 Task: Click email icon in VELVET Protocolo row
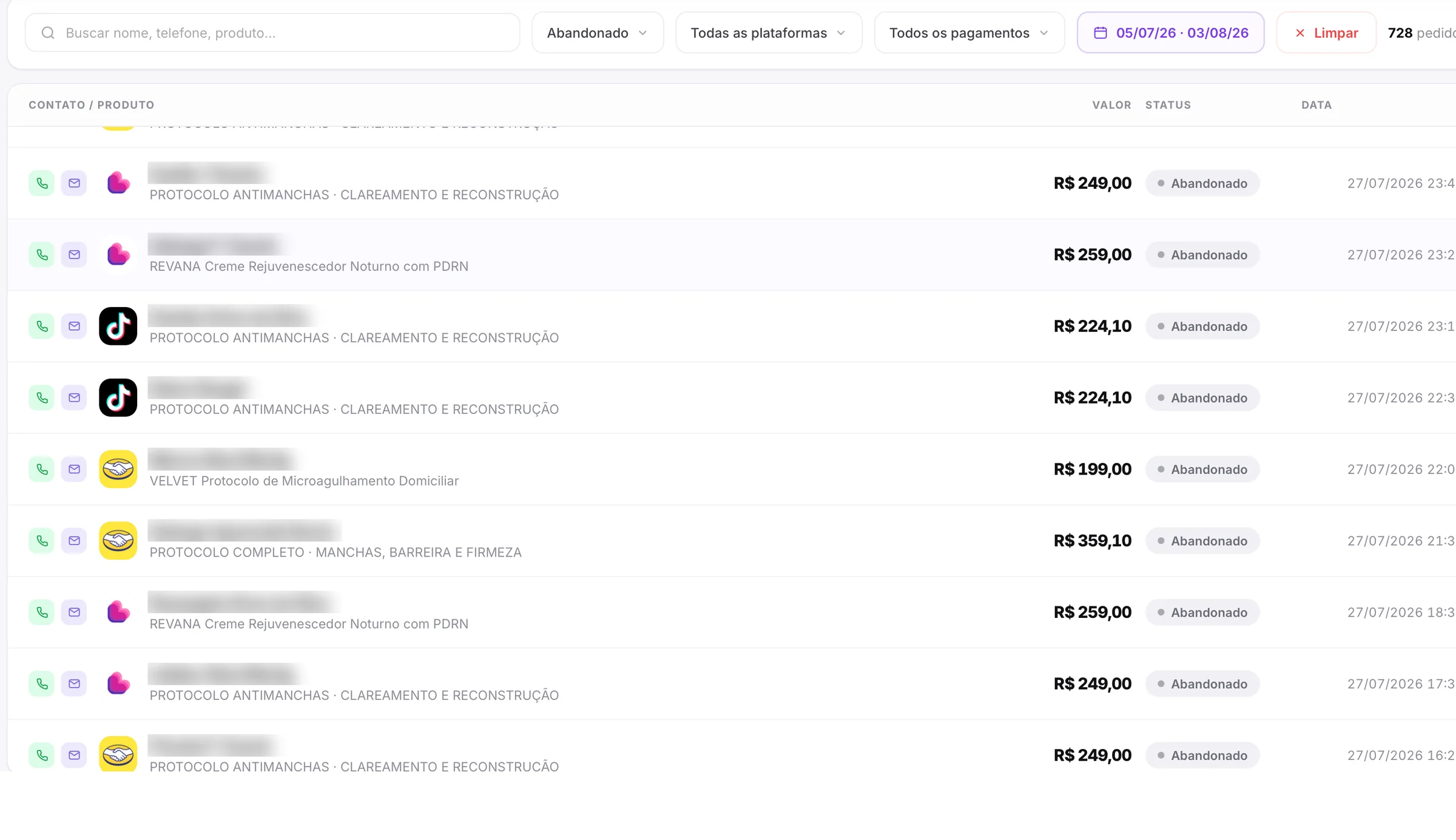click(x=74, y=469)
